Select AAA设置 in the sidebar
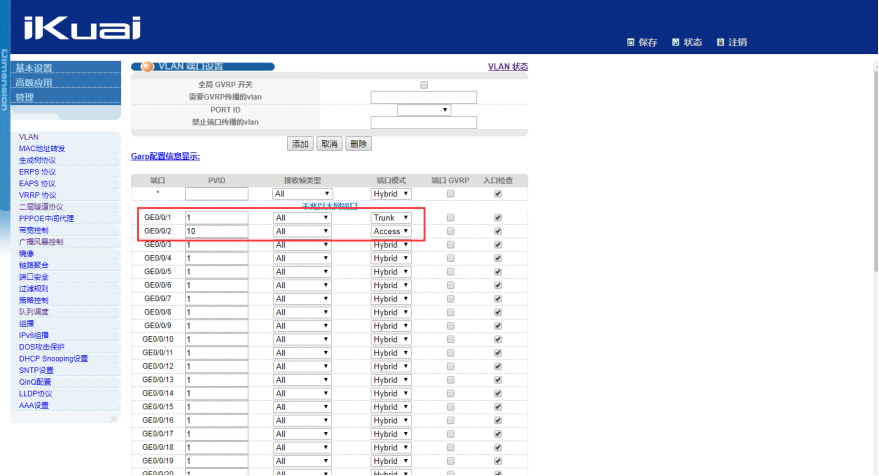Viewport: 879px width, 476px height. click(x=34, y=405)
